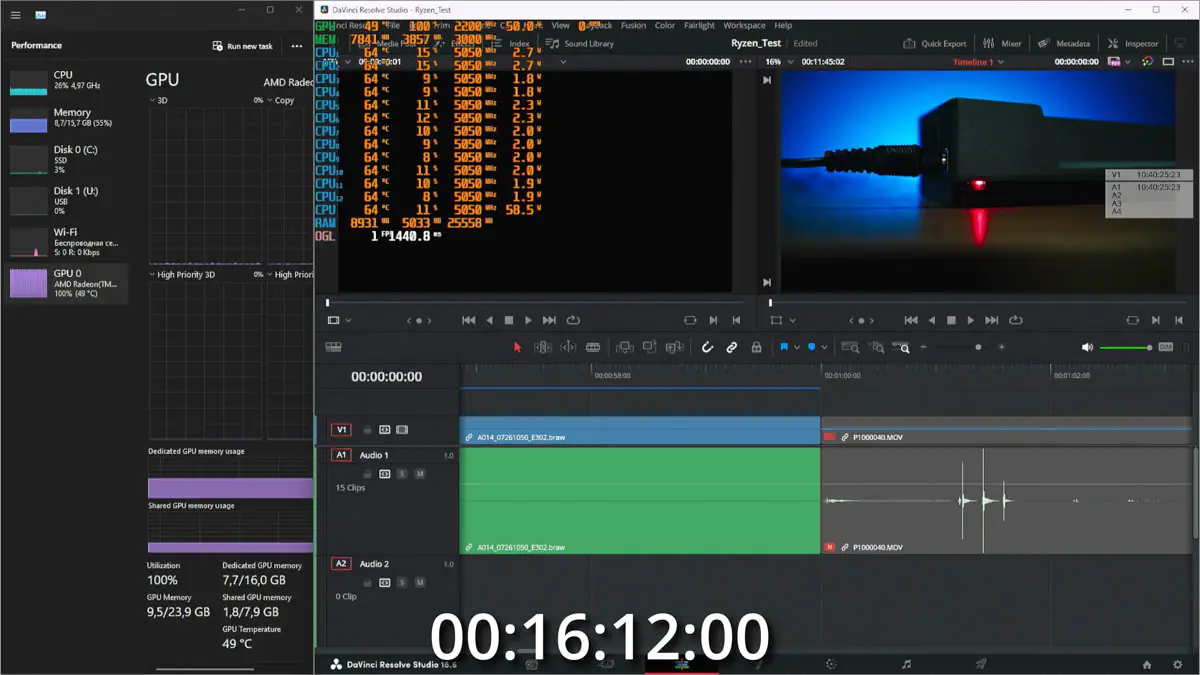Open Project Manager home icon
1200x675 pixels.
[x=1147, y=664]
